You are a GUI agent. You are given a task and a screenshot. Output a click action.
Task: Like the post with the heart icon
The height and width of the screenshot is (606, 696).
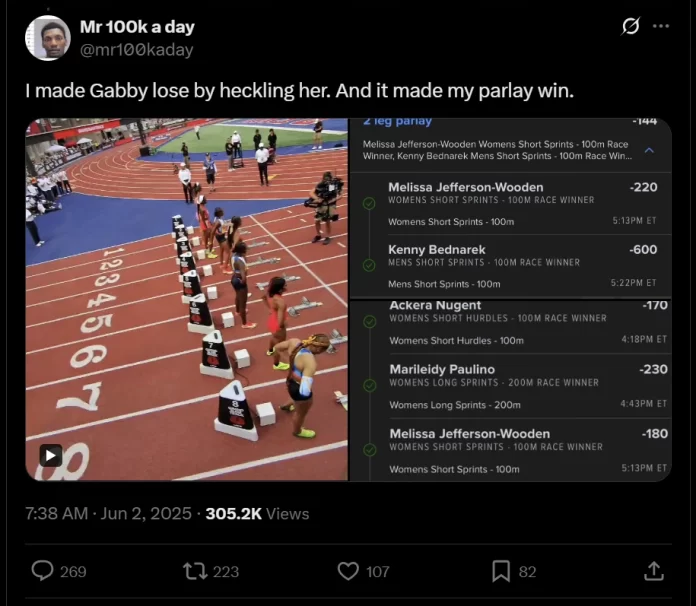[x=348, y=571]
